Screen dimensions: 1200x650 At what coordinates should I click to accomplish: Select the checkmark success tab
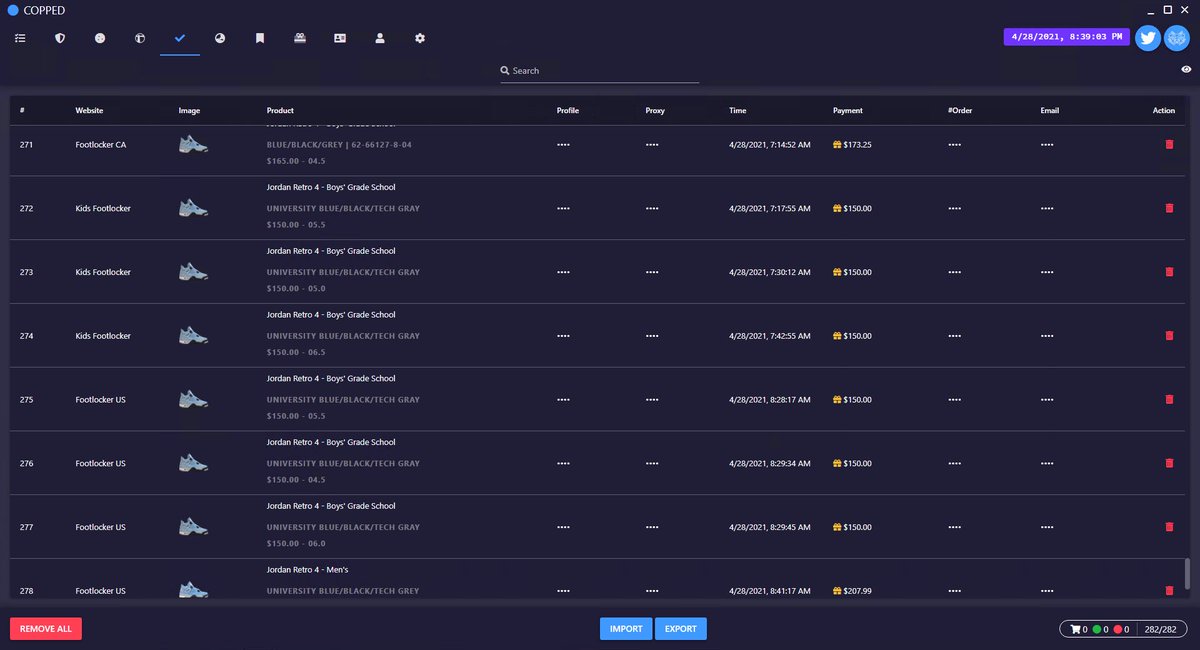pyautogui.click(x=180, y=38)
